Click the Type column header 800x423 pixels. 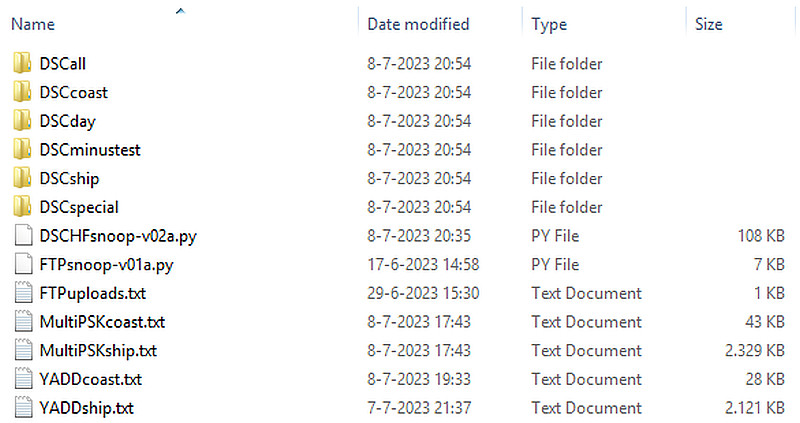(549, 24)
